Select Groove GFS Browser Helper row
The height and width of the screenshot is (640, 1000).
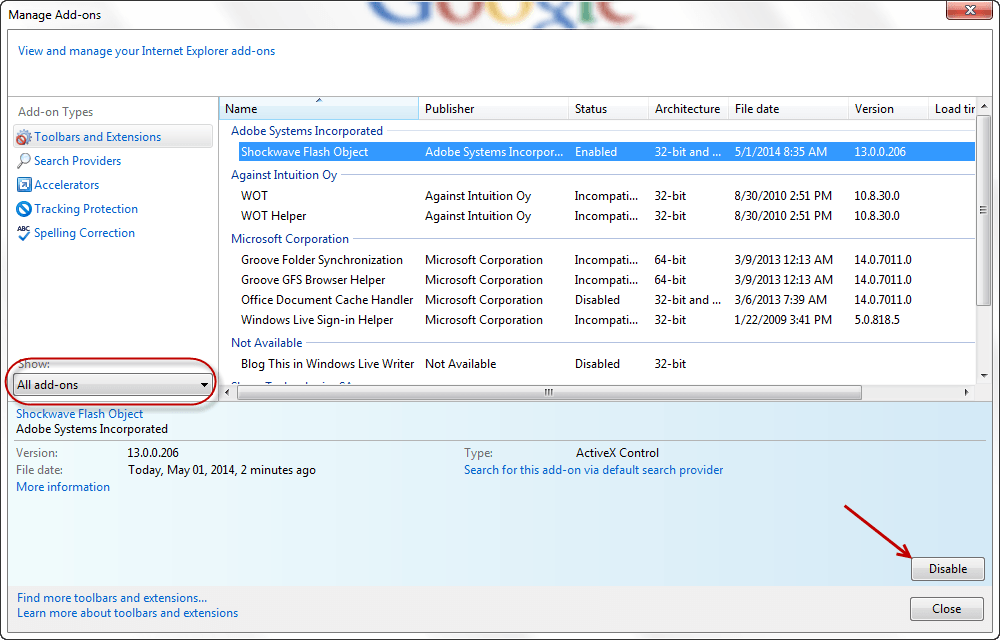pos(607,280)
